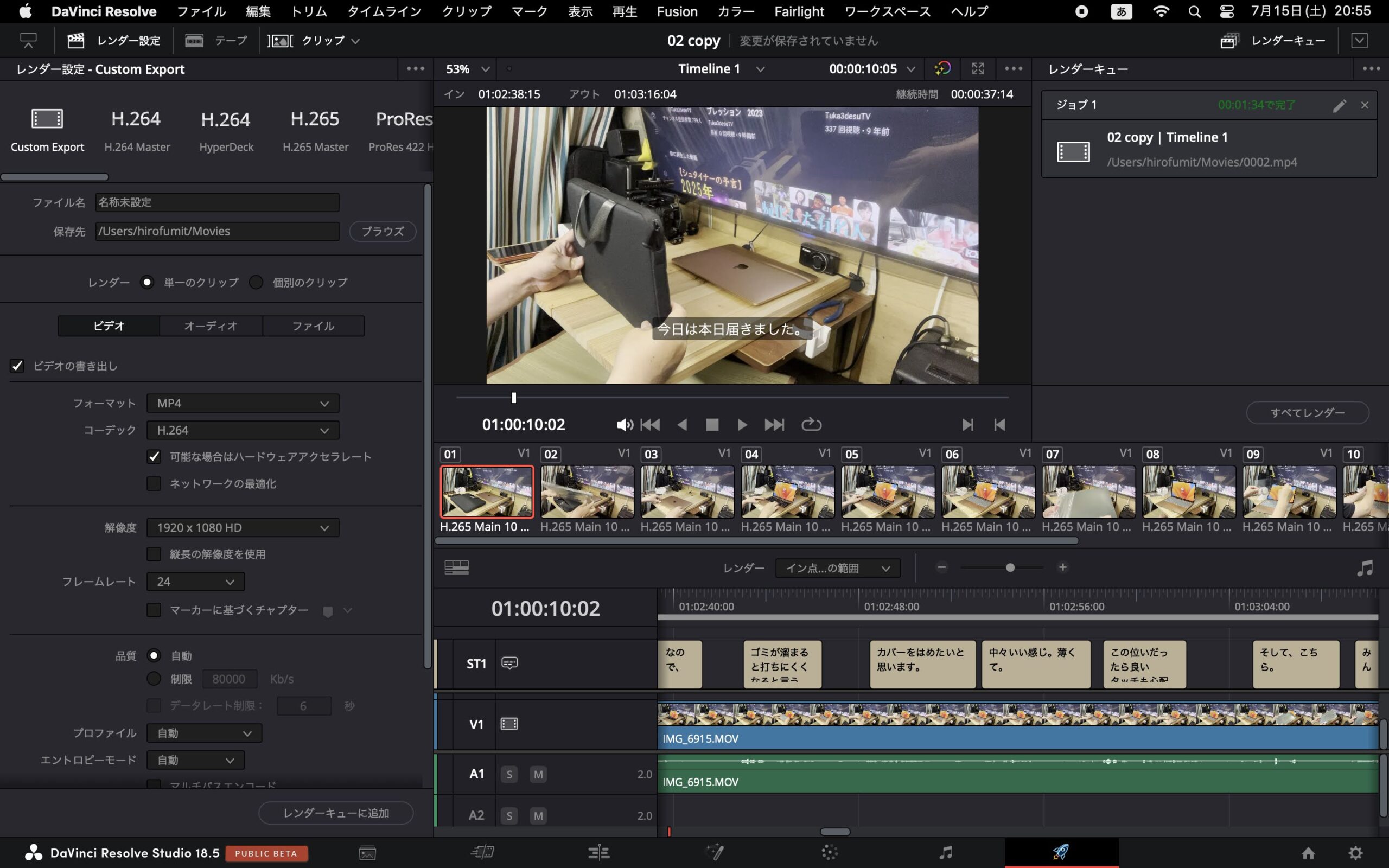Viewport: 1389px width, 868px height.
Task: Click the timeline zoom slider handle
Action: [x=1010, y=568]
